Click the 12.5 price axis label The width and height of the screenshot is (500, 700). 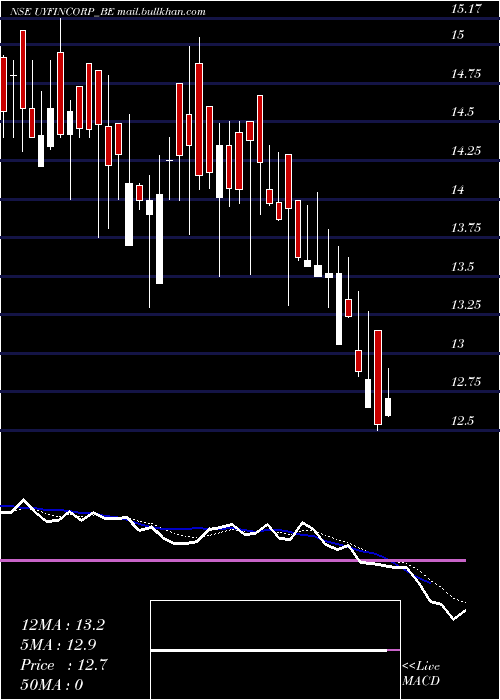coord(462,421)
